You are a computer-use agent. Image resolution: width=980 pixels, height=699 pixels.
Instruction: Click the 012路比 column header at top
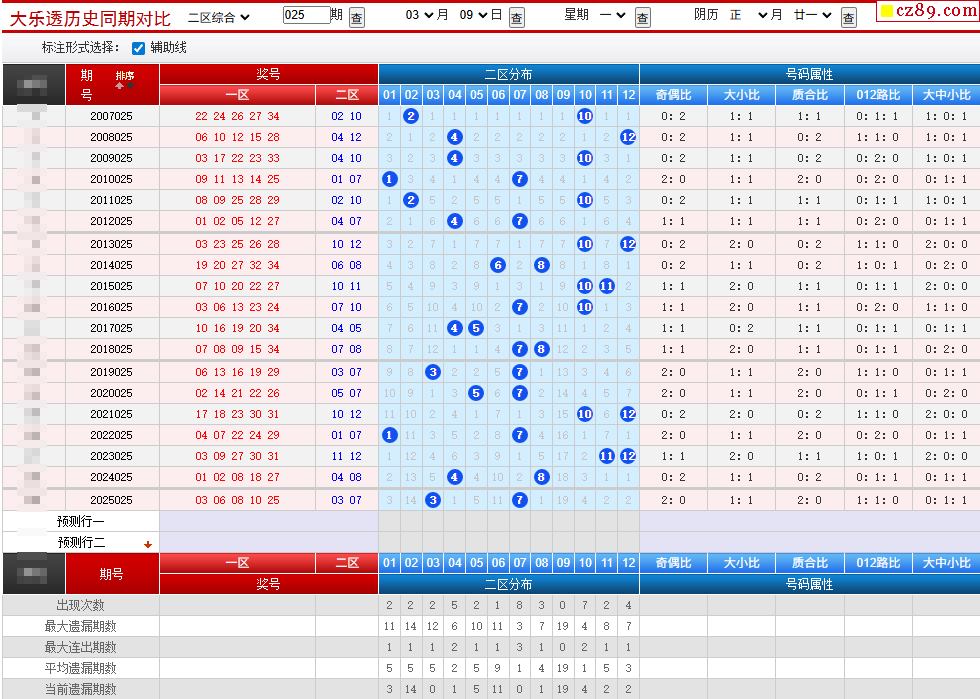point(878,95)
